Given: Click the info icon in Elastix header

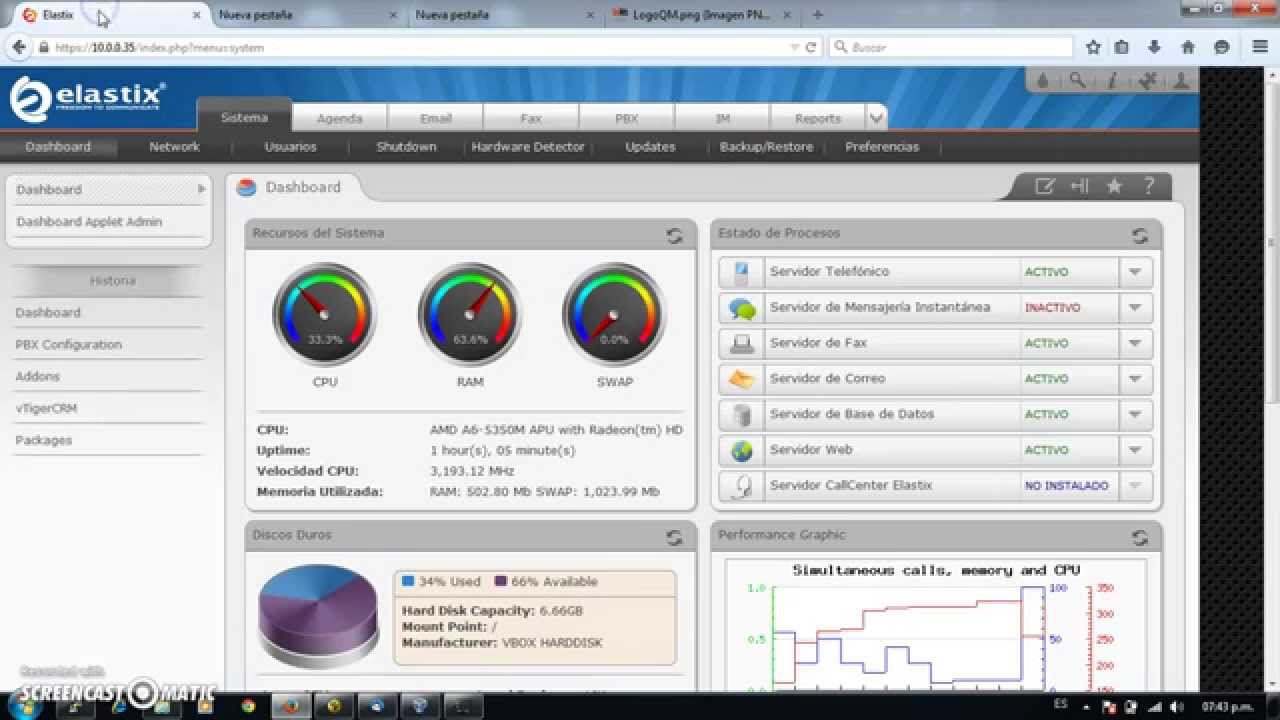Looking at the screenshot, I should click(x=1111, y=82).
